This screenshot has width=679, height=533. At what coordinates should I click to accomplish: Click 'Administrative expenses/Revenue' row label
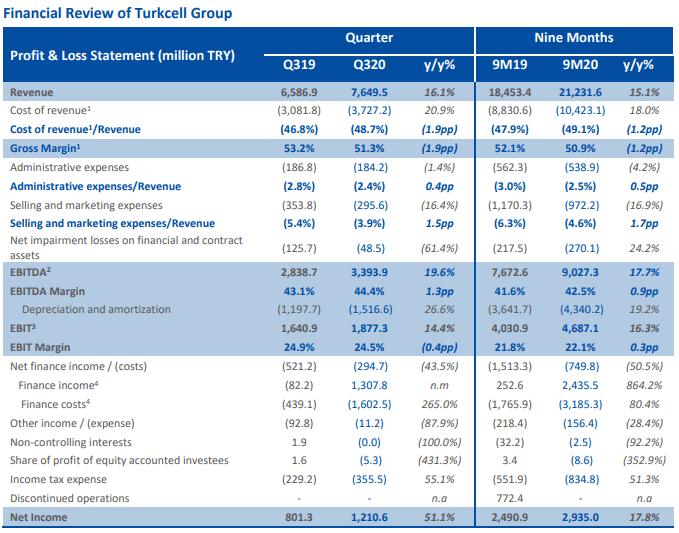click(x=95, y=186)
